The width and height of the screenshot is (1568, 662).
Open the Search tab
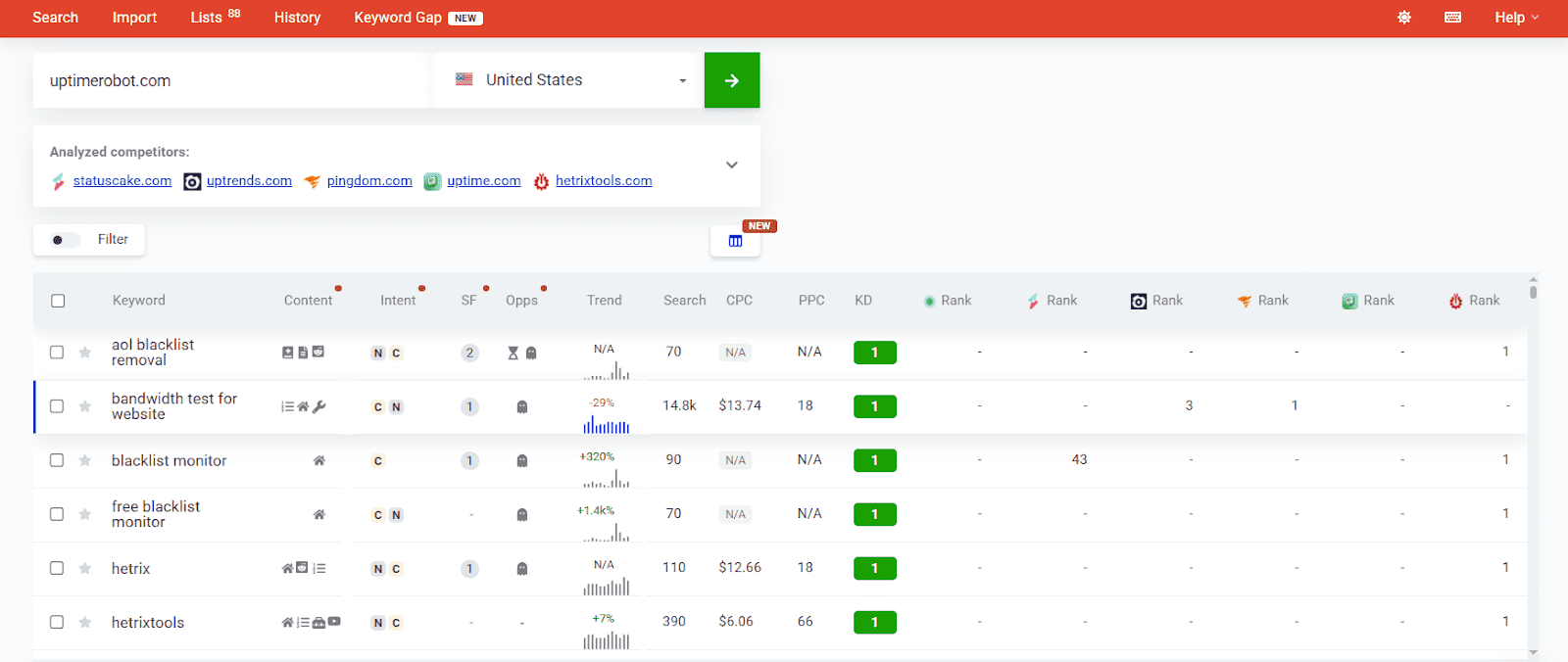55,18
